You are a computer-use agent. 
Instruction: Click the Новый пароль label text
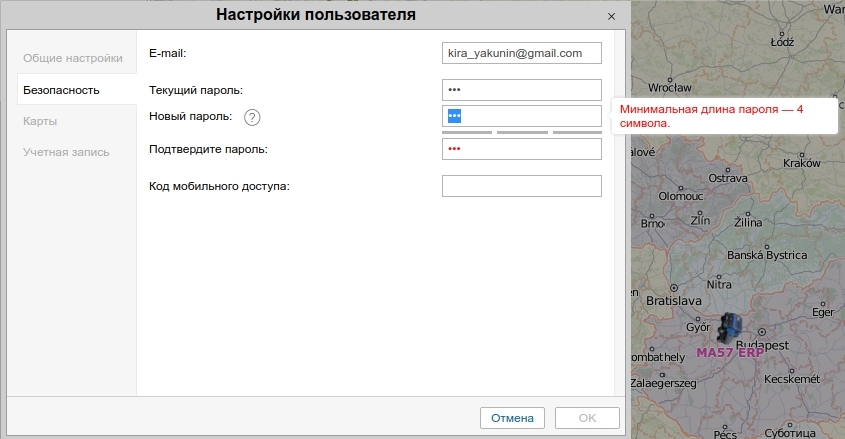(191, 116)
